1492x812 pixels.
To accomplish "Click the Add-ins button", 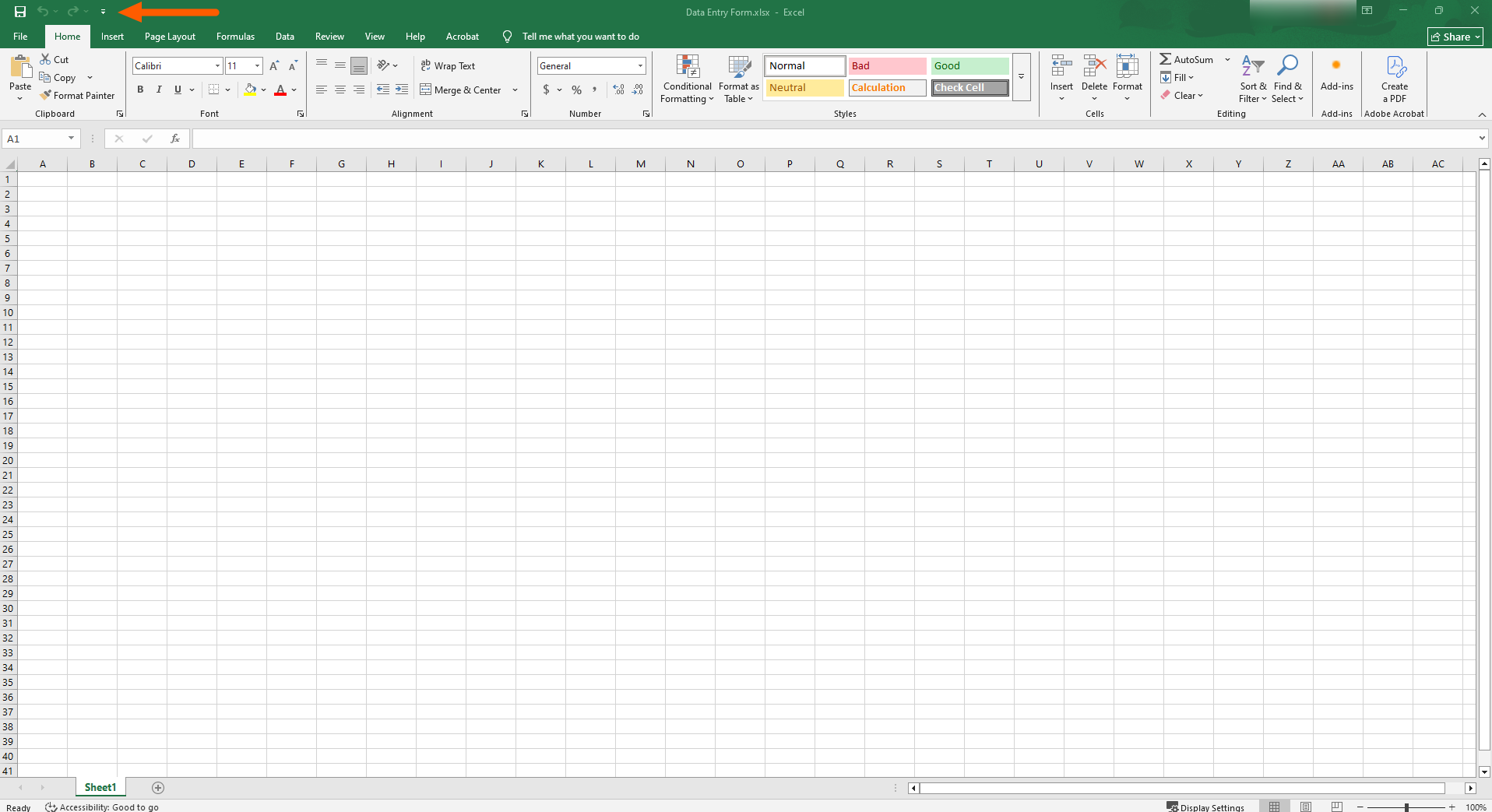I will click(x=1336, y=74).
